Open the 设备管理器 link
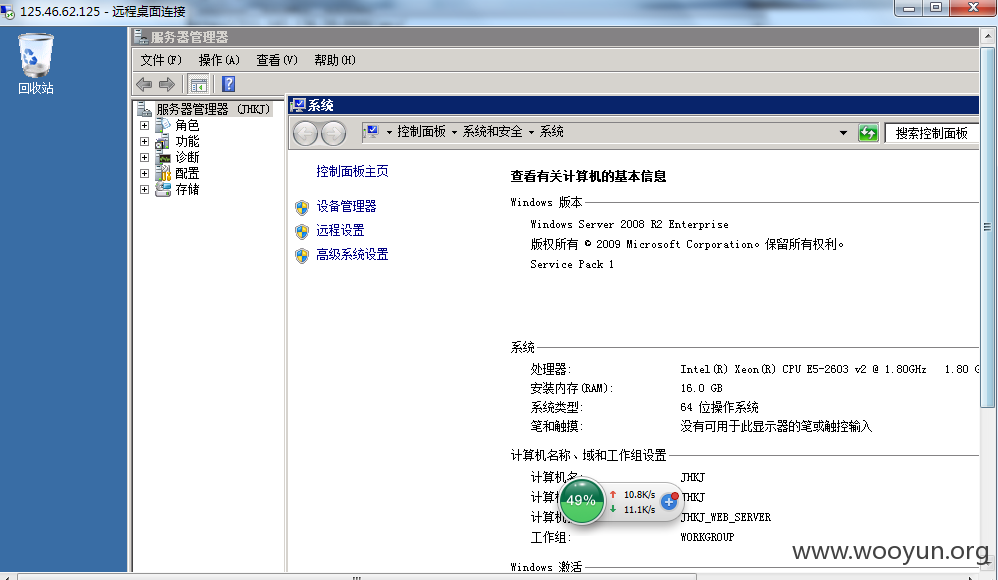Screen dimensions: 998x580 [x=346, y=206]
